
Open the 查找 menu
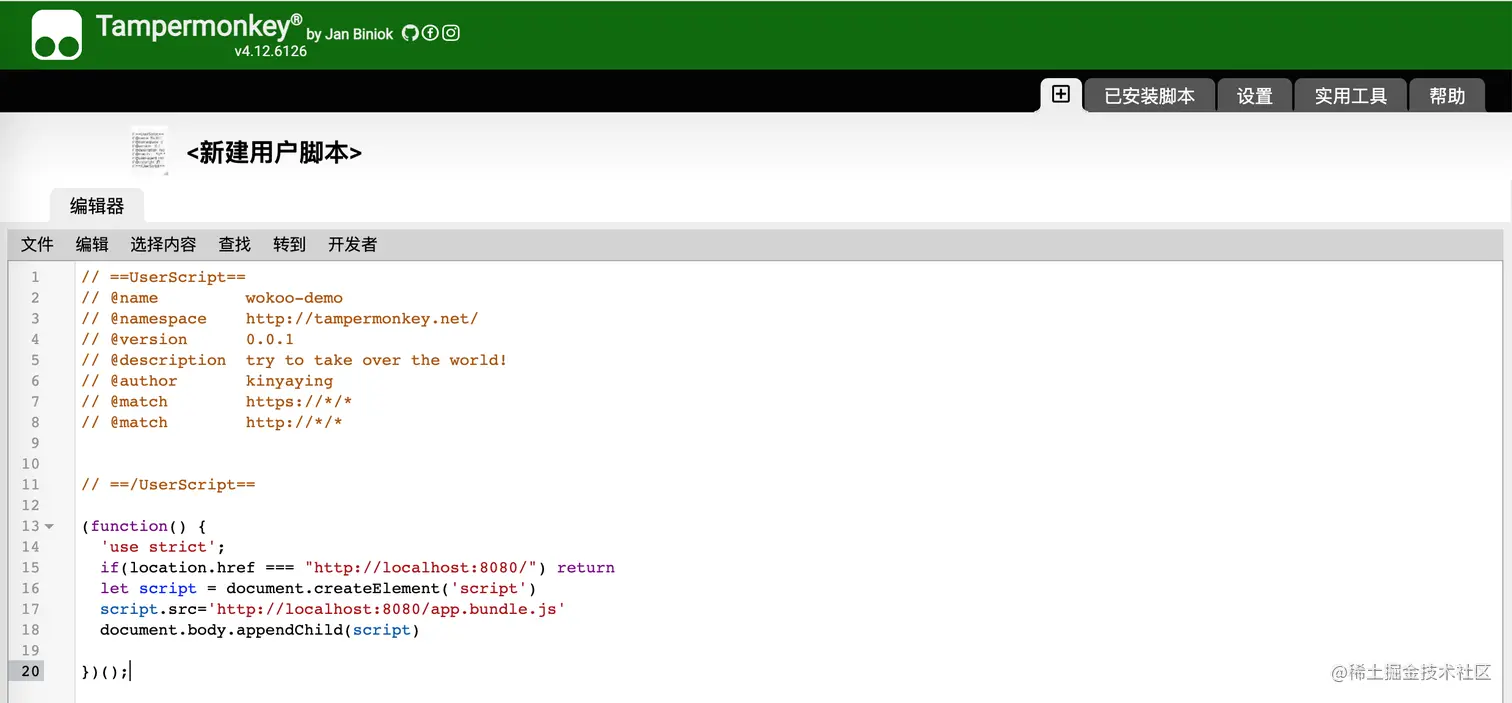coord(235,244)
